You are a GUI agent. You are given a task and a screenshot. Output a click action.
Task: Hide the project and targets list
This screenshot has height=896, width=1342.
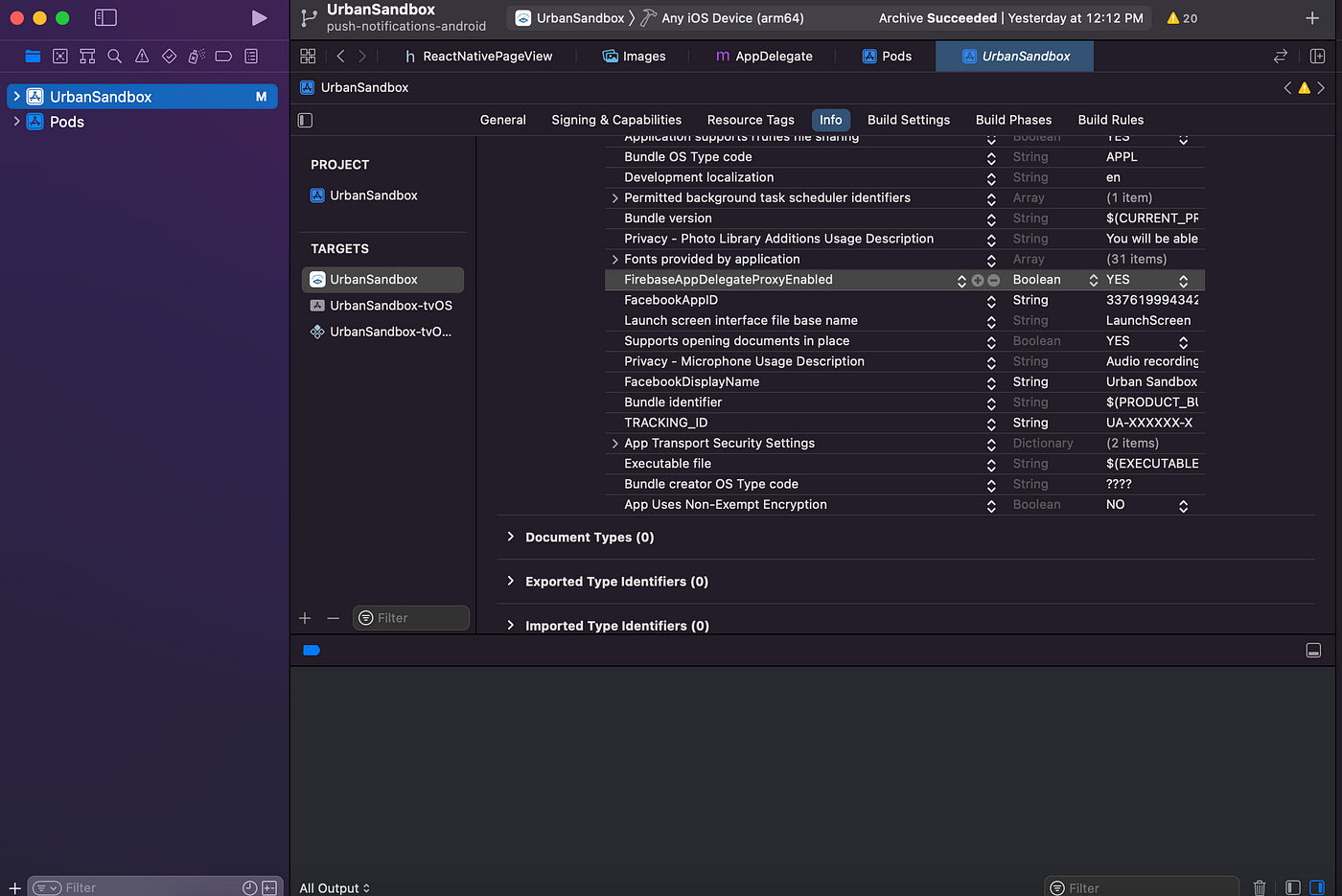[306, 120]
